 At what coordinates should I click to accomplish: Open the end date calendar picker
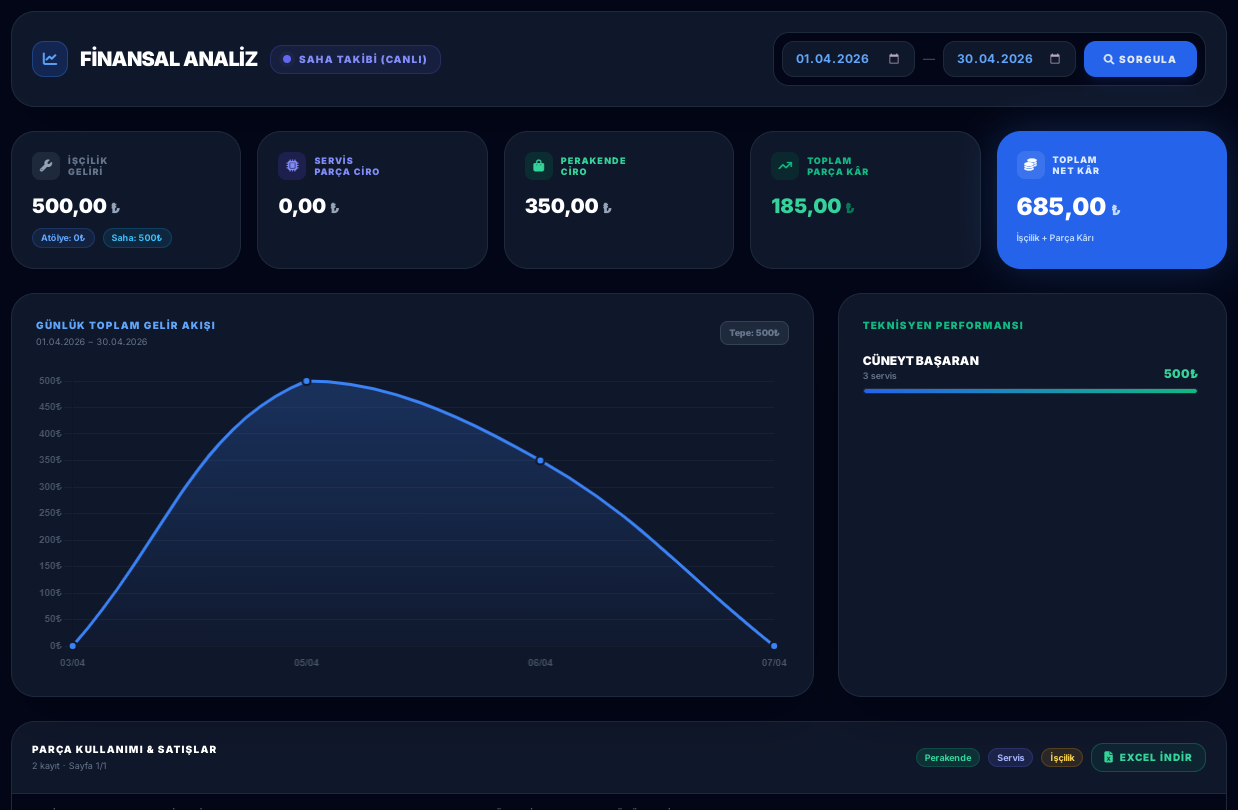point(1053,59)
